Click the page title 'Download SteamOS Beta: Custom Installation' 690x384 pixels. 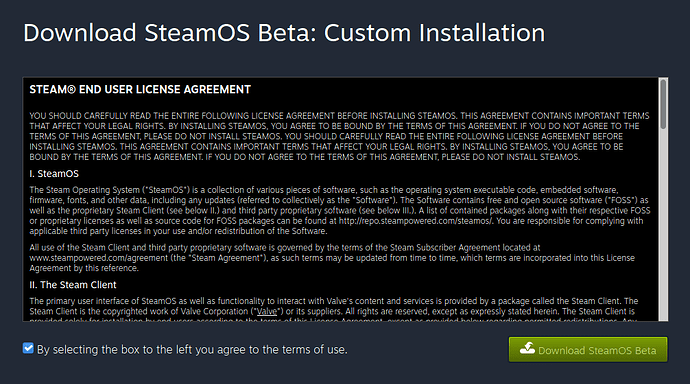pyautogui.click(x=284, y=33)
